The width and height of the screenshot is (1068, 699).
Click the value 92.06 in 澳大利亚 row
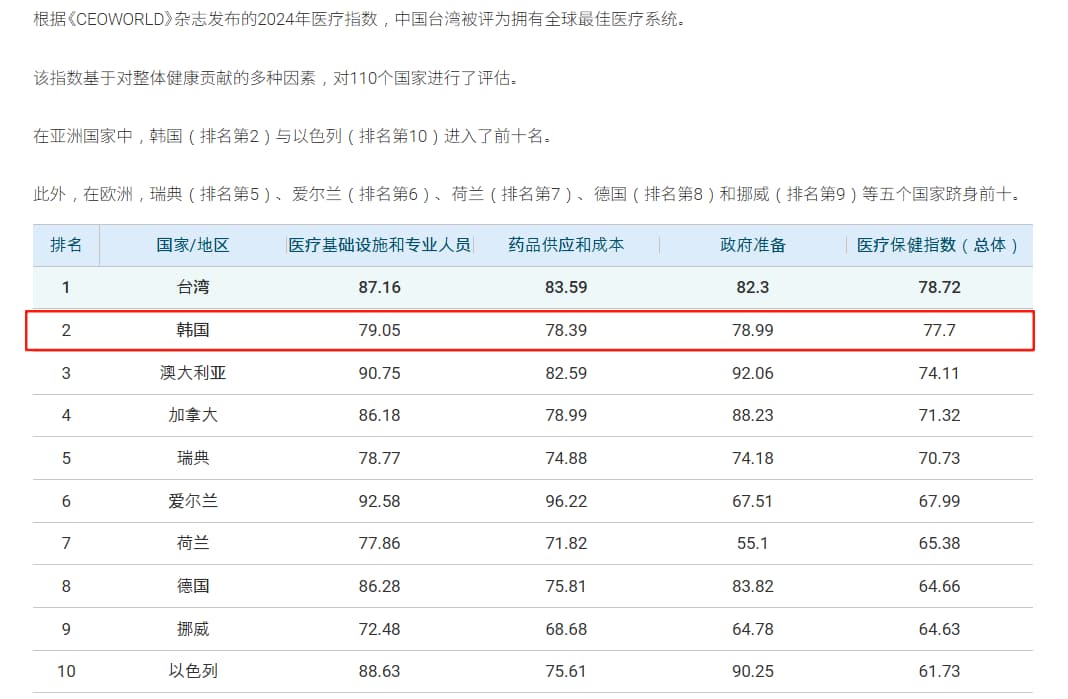pyautogui.click(x=753, y=373)
